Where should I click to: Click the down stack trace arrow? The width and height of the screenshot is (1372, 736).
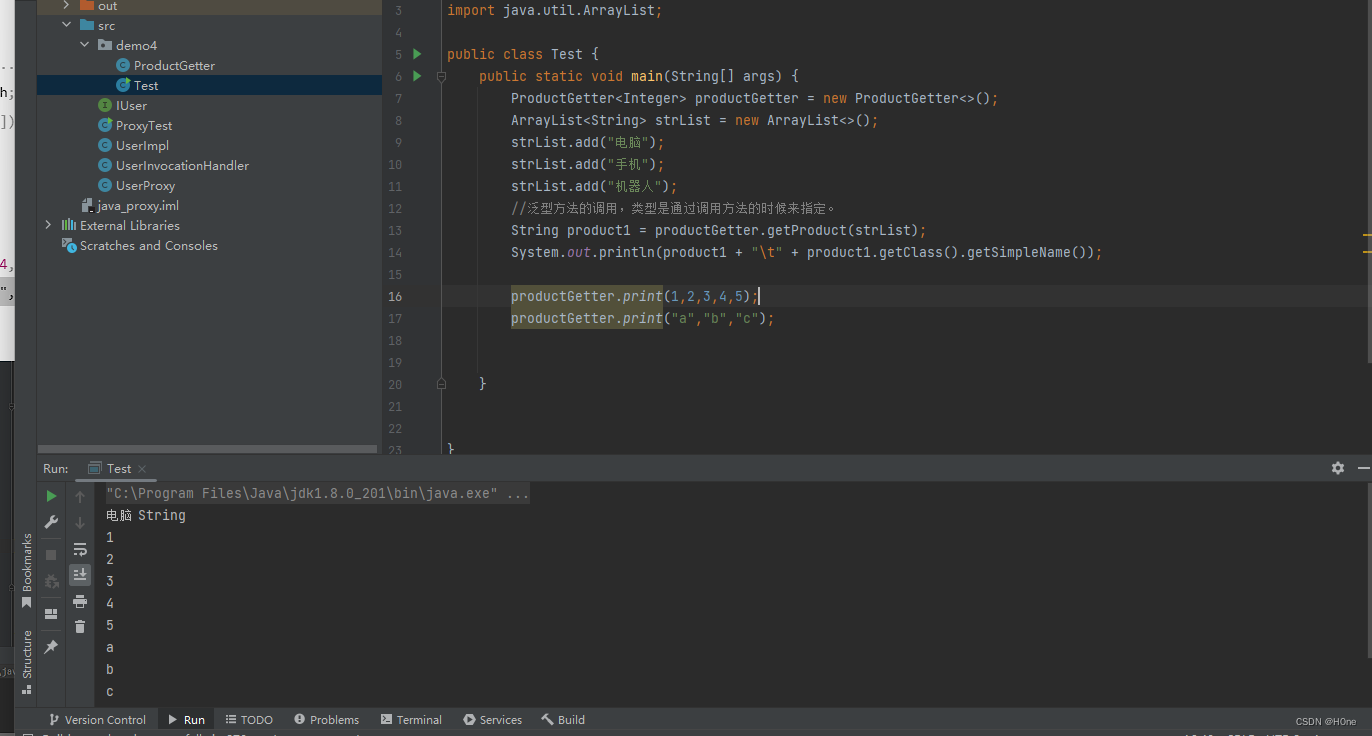pyautogui.click(x=80, y=522)
